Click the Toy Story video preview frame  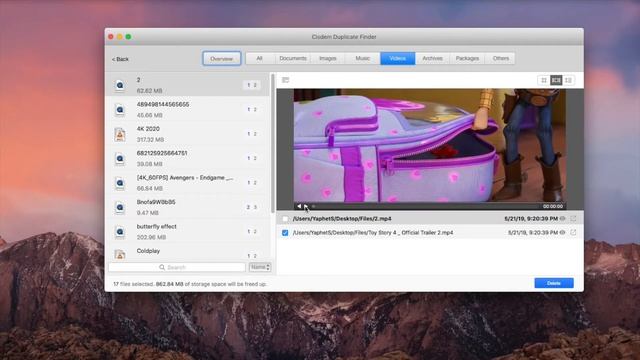click(430, 145)
